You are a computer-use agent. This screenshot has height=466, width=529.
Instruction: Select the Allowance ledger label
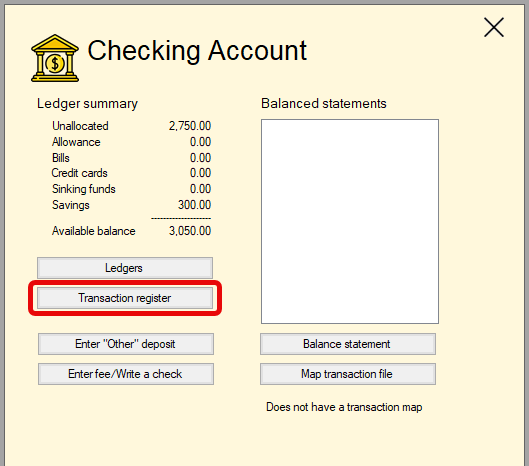(x=76, y=142)
